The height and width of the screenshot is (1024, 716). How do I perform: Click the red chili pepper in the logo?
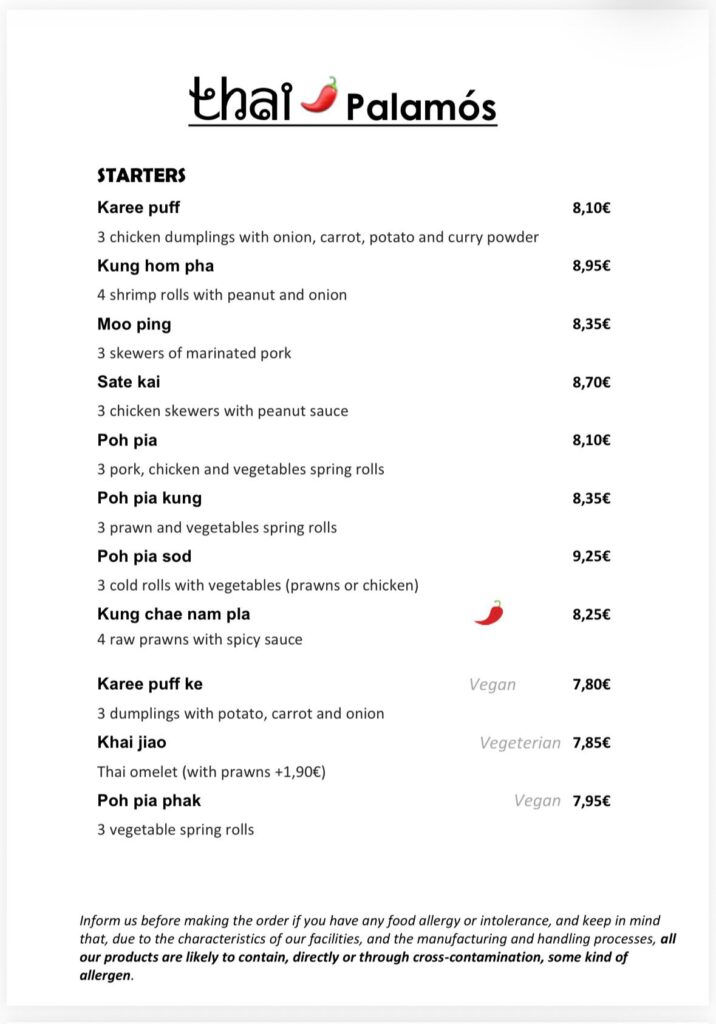coord(319,95)
